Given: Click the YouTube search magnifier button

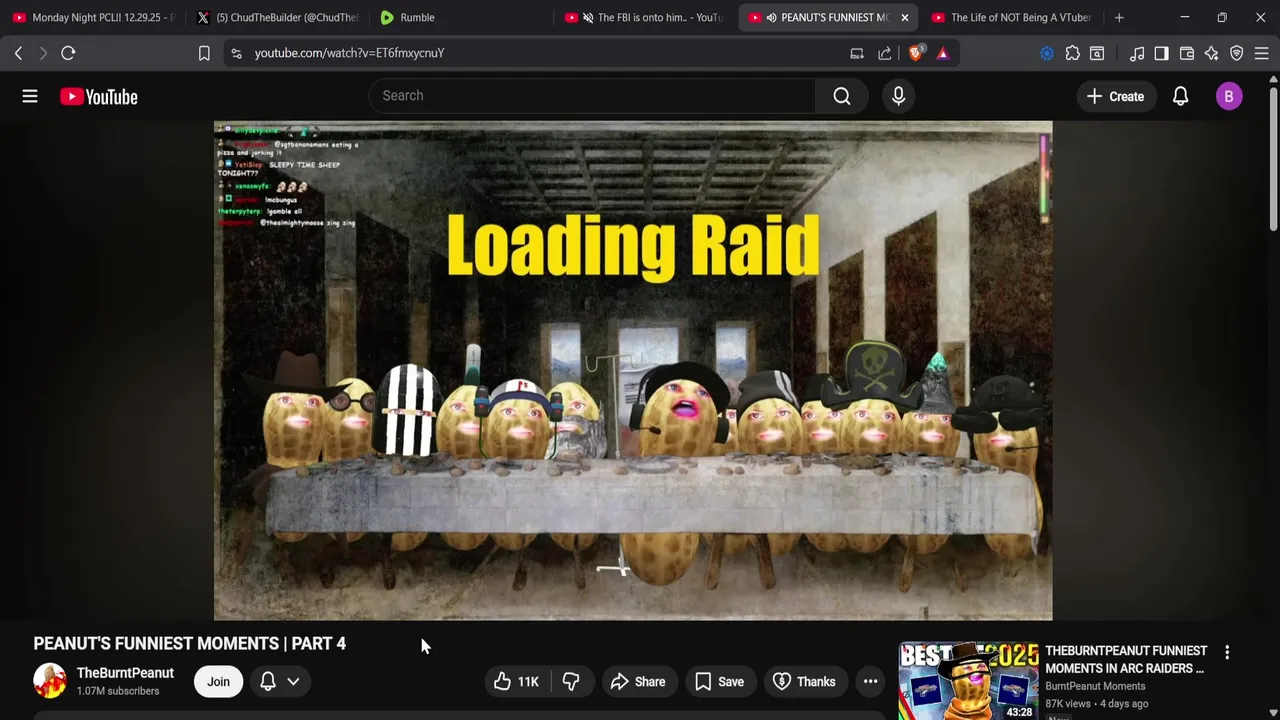Looking at the screenshot, I should click(x=842, y=96).
